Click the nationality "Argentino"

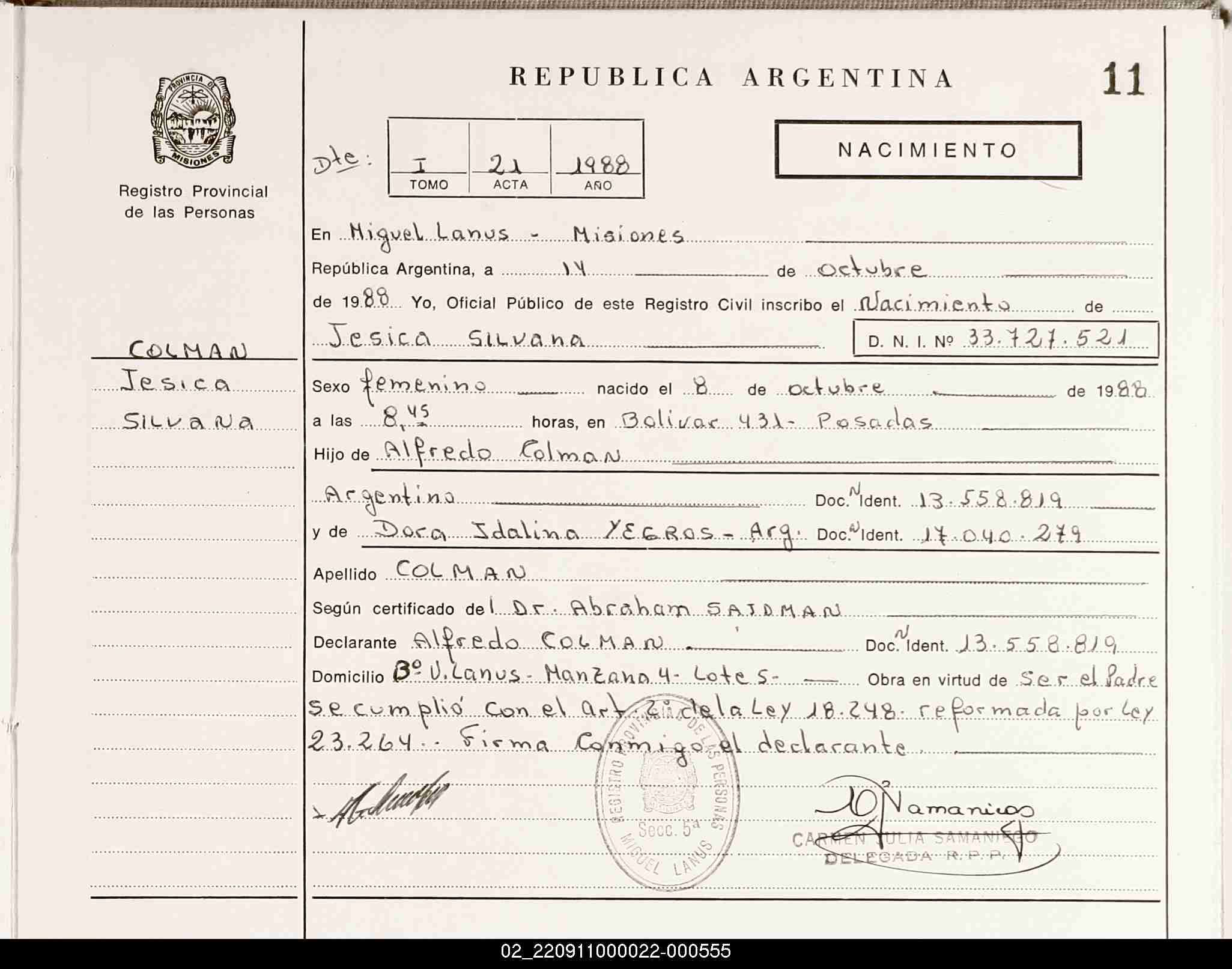pos(390,498)
